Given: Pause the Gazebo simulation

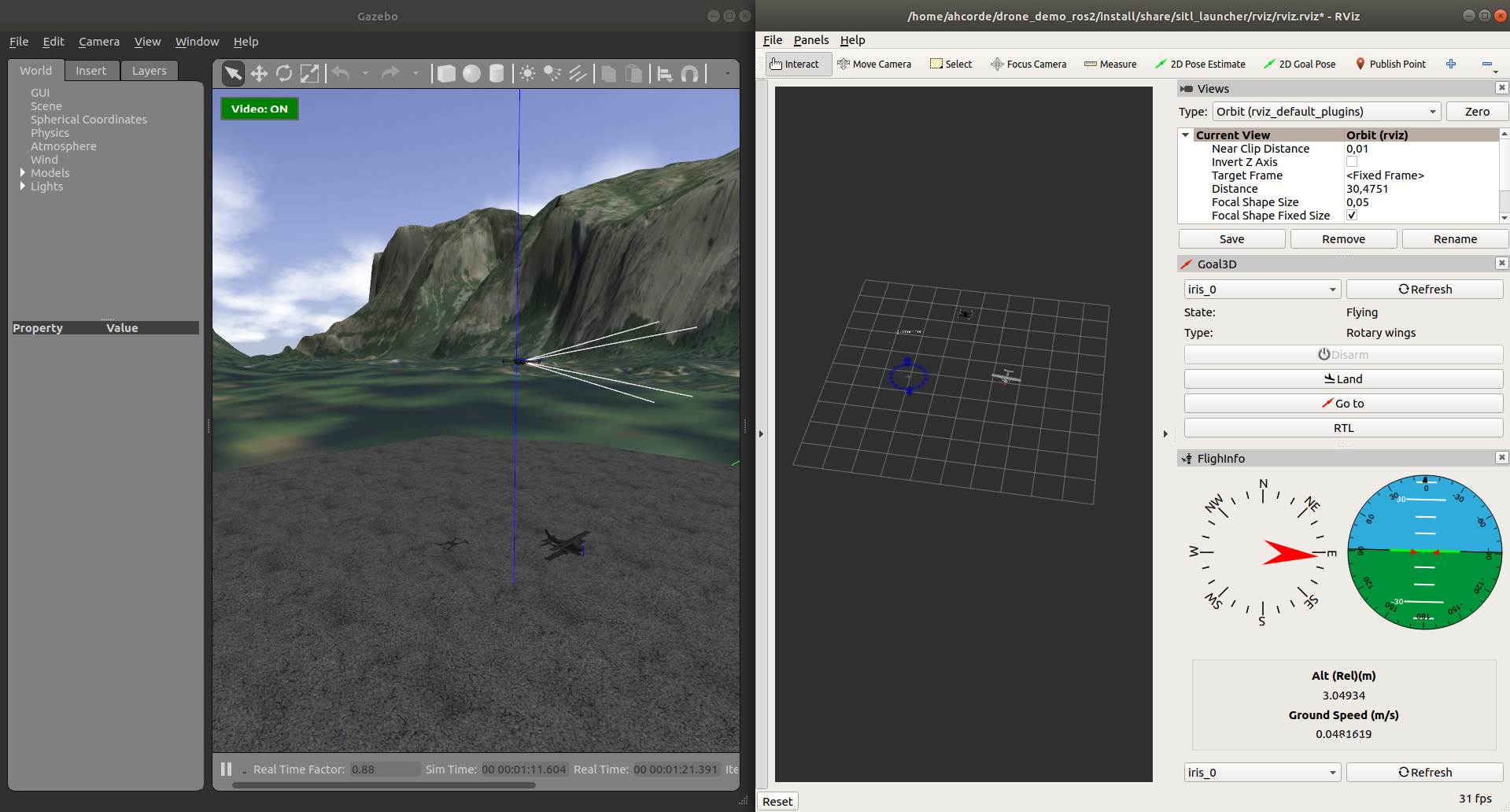Looking at the screenshot, I should [227, 769].
